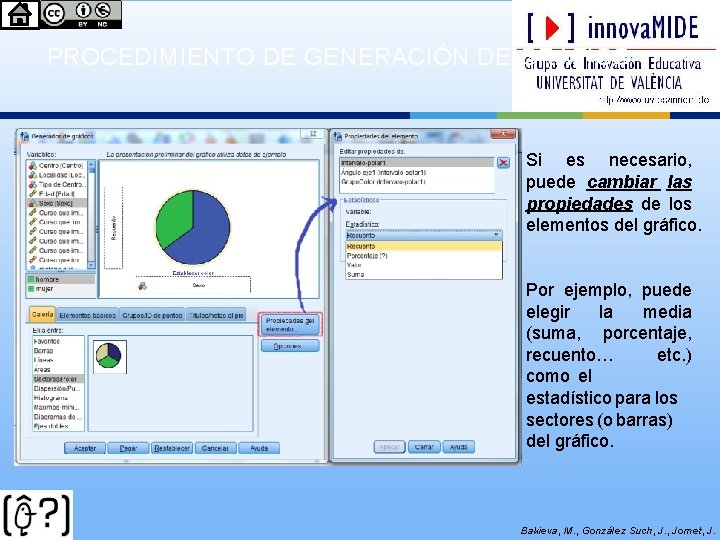
Task: Select Barras chart type
Action: coord(58,351)
